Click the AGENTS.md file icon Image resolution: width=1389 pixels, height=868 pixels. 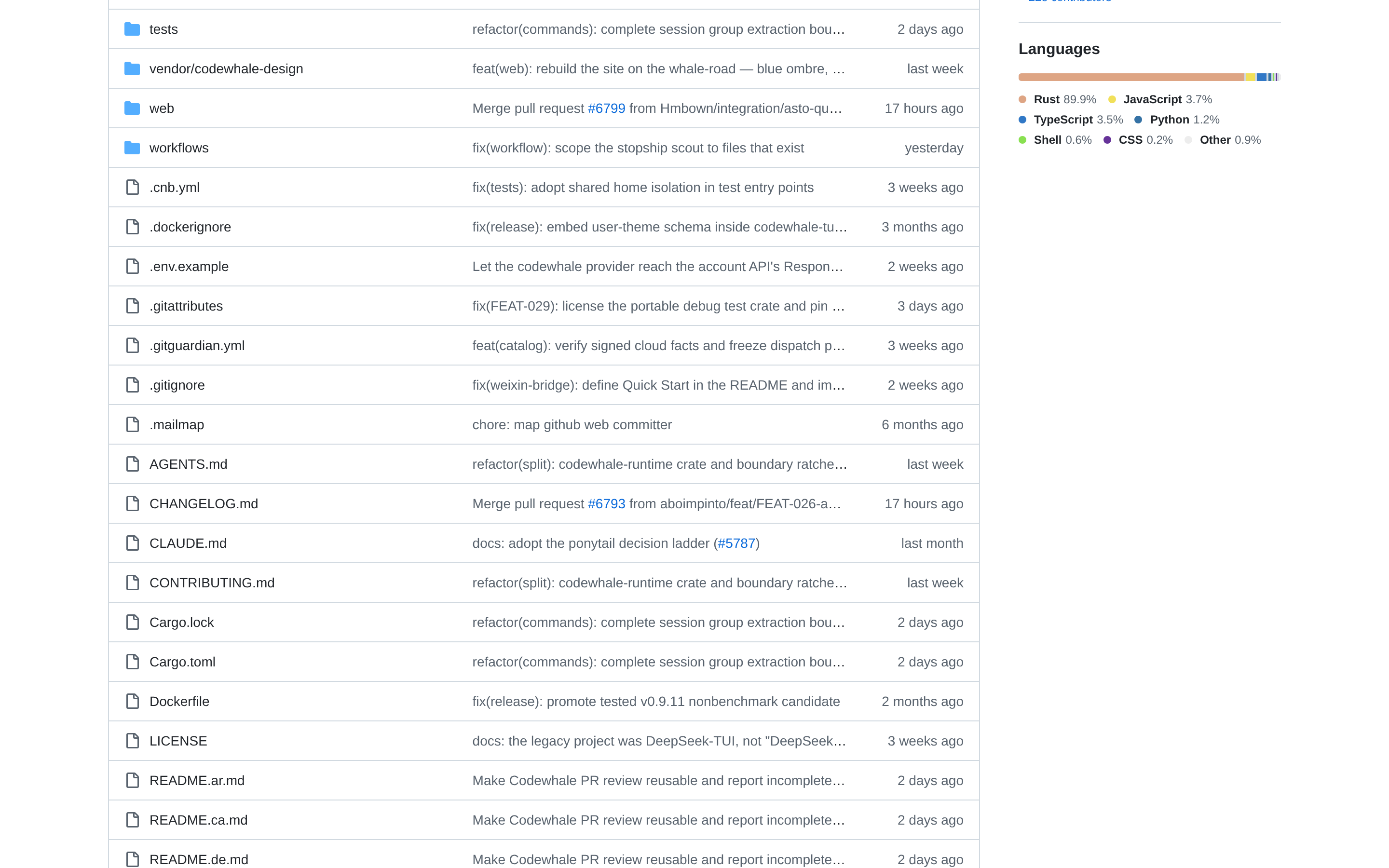point(133,464)
